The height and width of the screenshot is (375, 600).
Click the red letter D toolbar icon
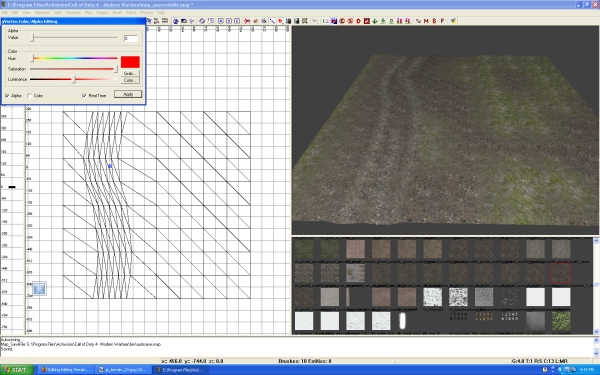(359, 21)
